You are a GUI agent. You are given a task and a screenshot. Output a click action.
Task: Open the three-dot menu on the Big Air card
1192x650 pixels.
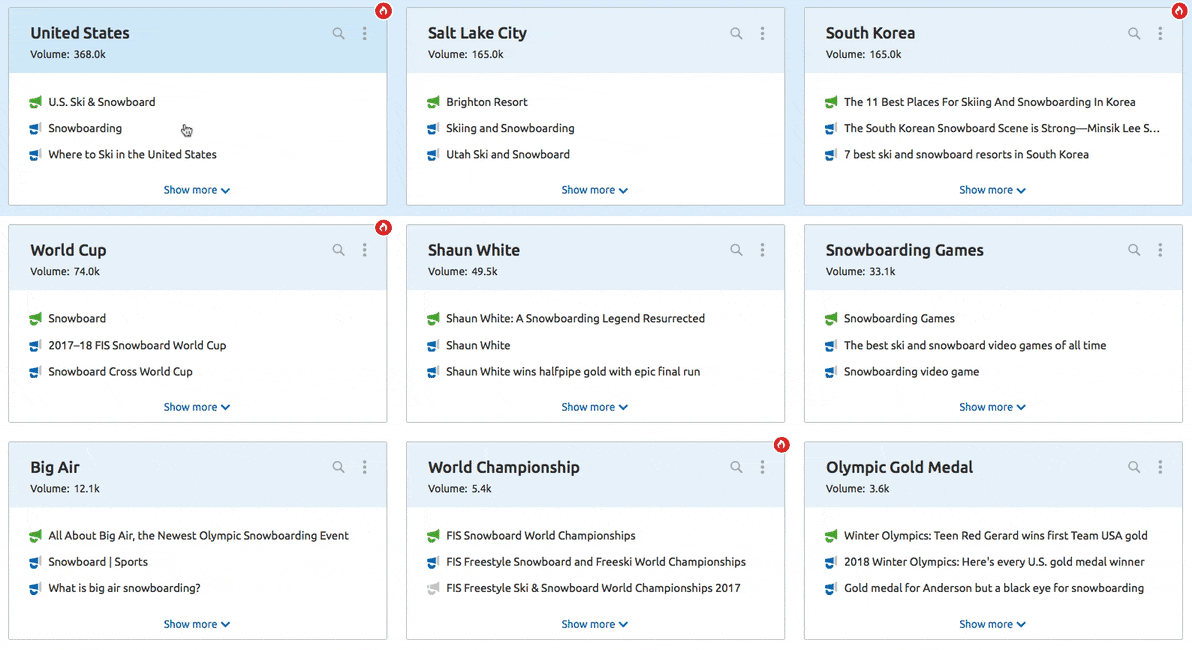point(364,466)
